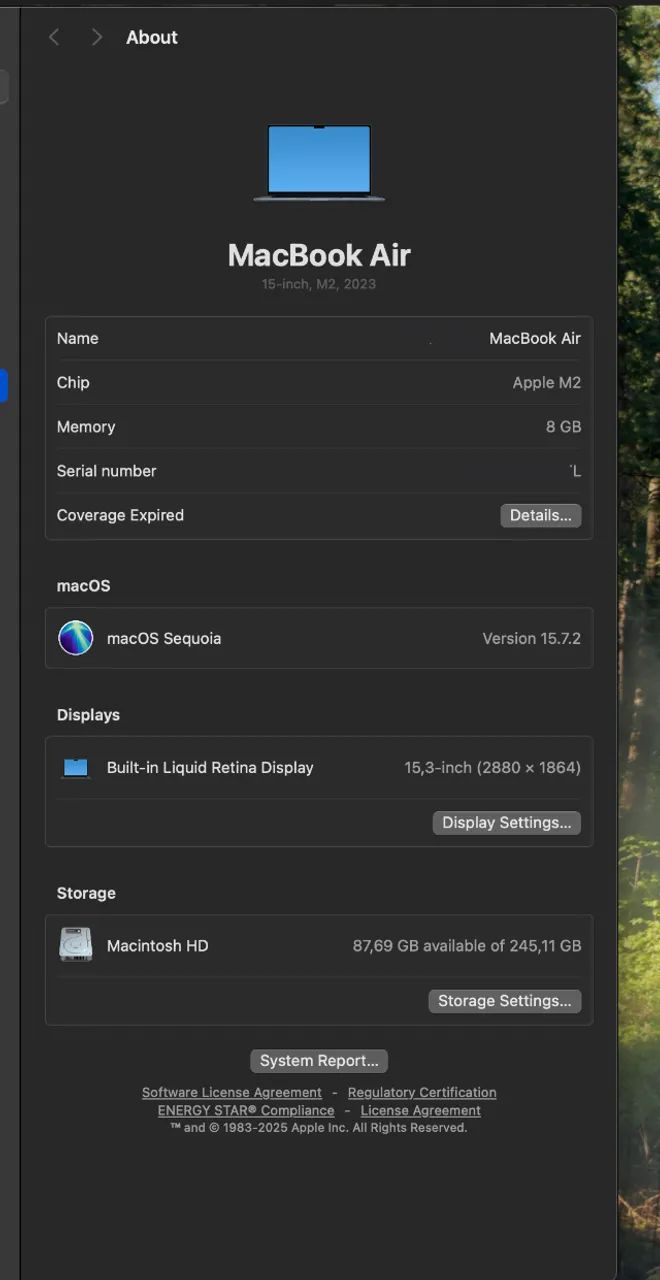Click the 87,69 GB available of 245,11 GB text

coord(467,946)
